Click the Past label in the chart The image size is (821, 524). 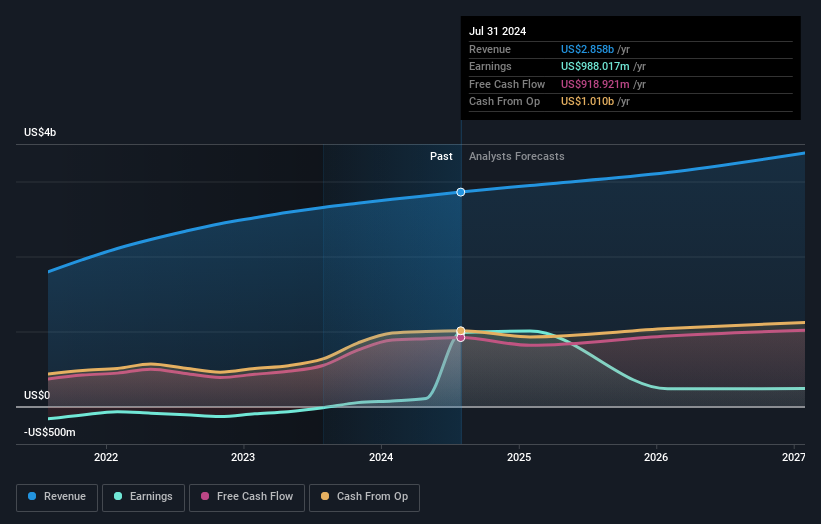(441, 156)
